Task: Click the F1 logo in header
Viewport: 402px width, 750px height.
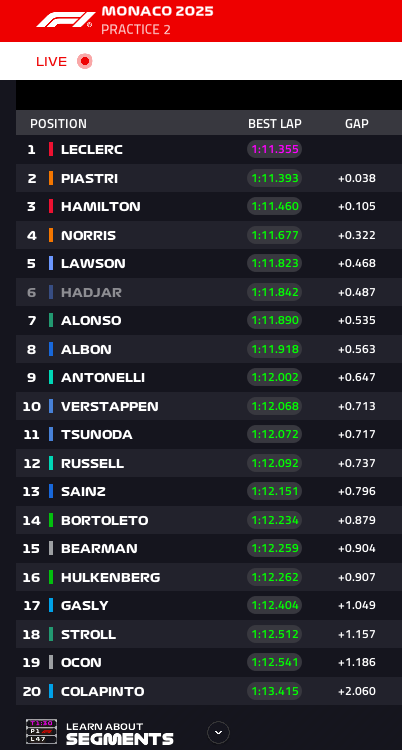Action: (64, 20)
